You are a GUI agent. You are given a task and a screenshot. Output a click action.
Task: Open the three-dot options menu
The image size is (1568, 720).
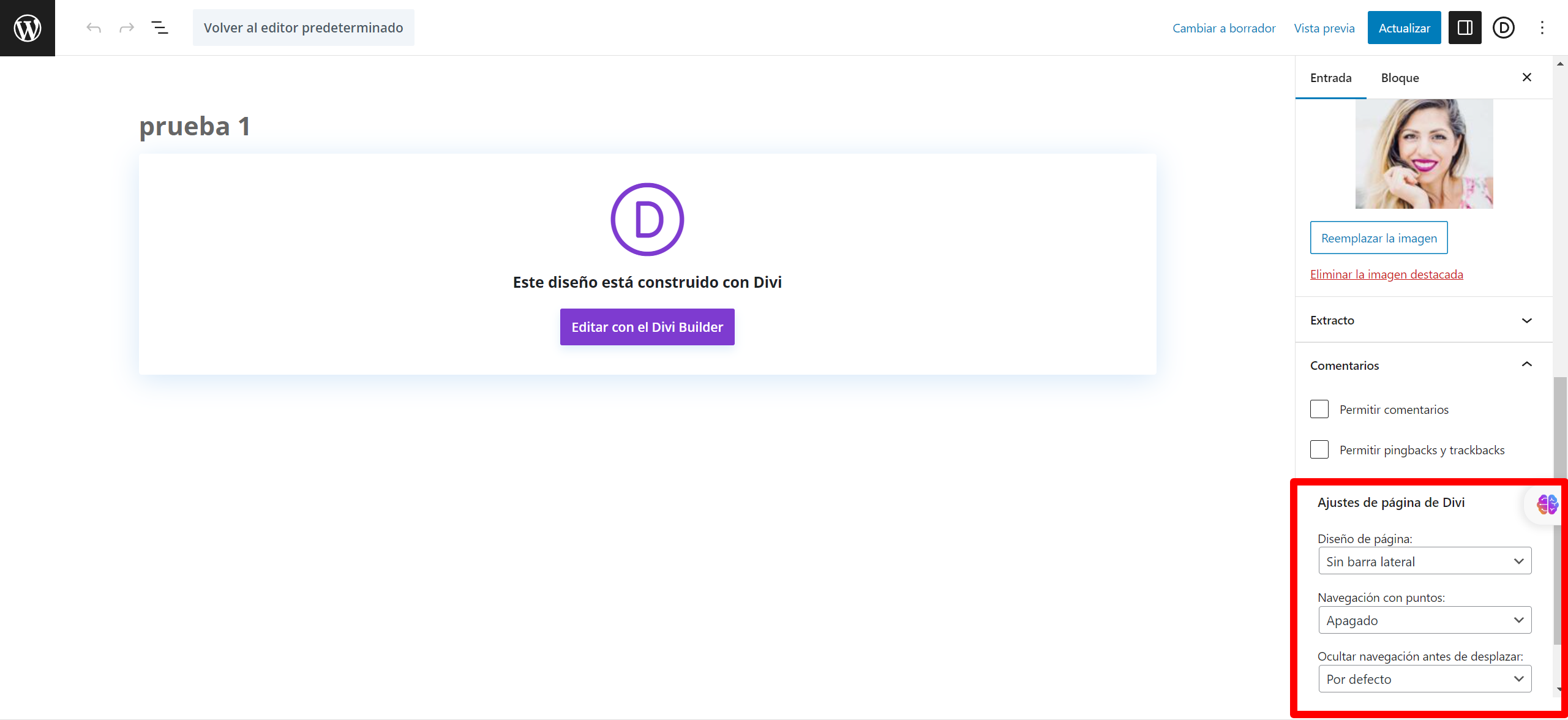1542,28
